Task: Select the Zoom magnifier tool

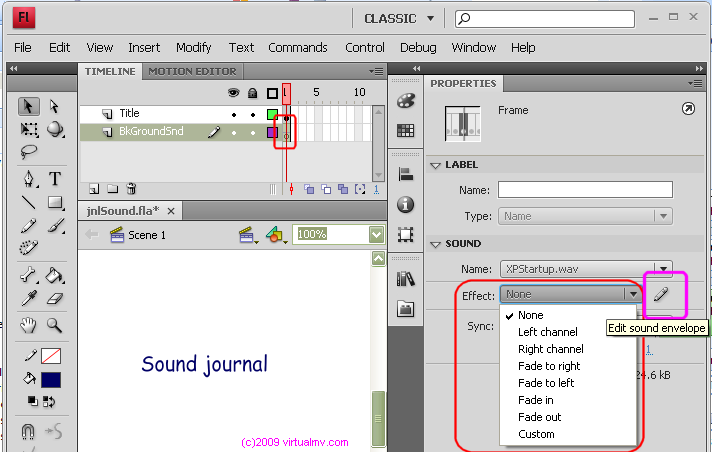Action: (54, 325)
